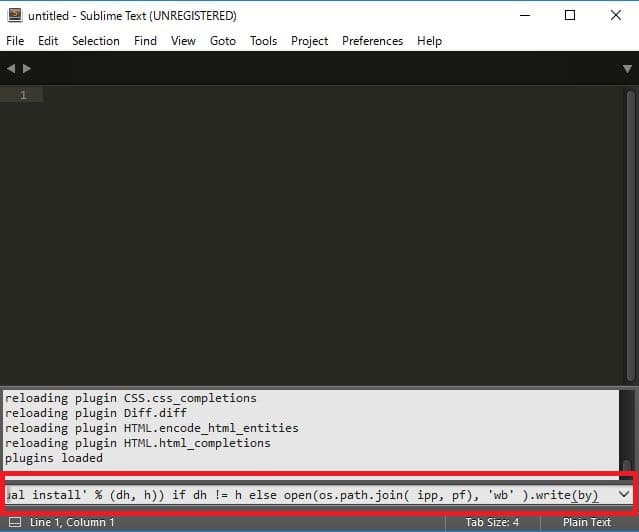The image size is (639, 532).
Task: Open the Selection menu
Action: (x=96, y=41)
